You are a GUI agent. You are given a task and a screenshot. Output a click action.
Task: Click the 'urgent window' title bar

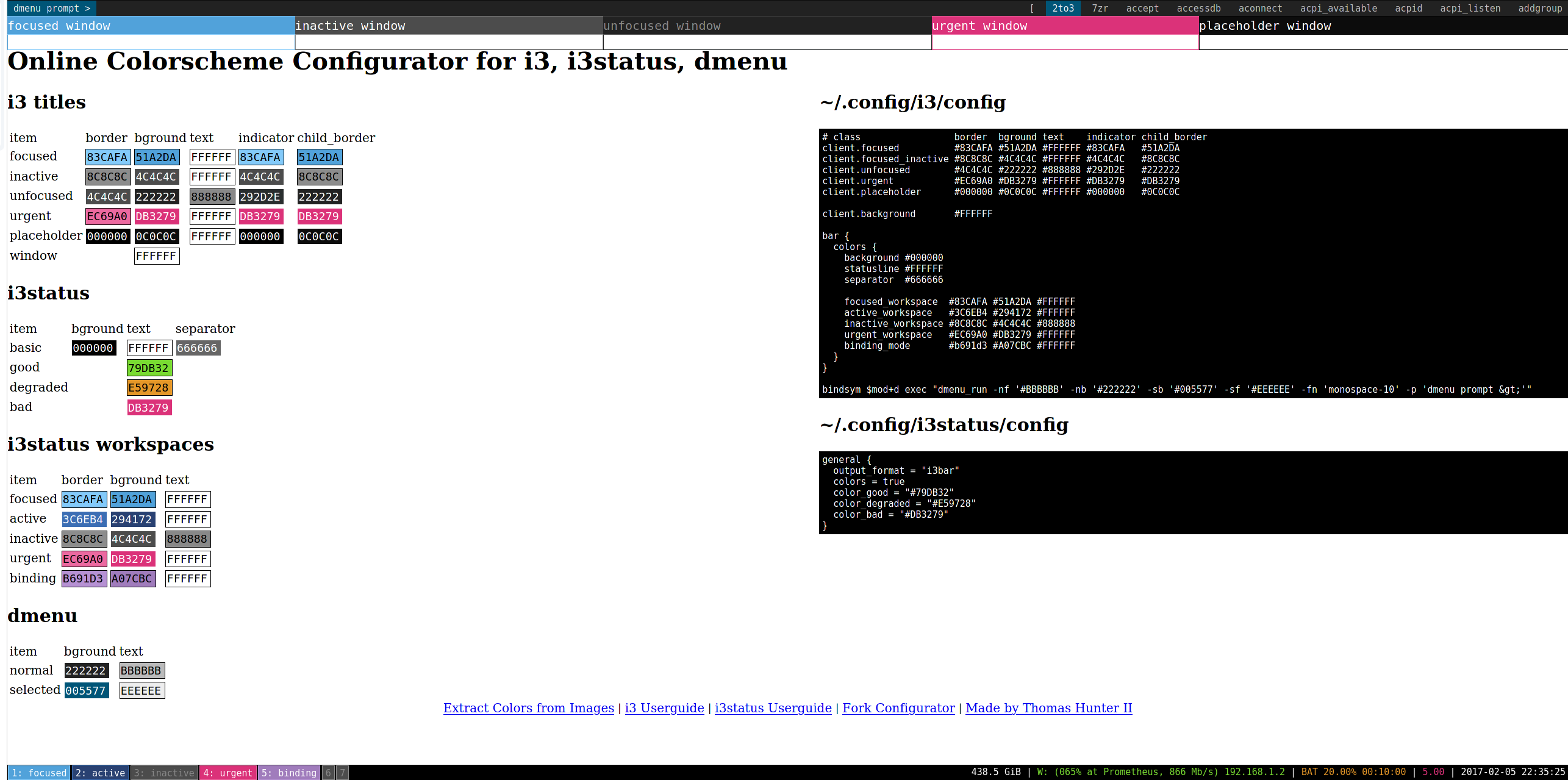1065,26
